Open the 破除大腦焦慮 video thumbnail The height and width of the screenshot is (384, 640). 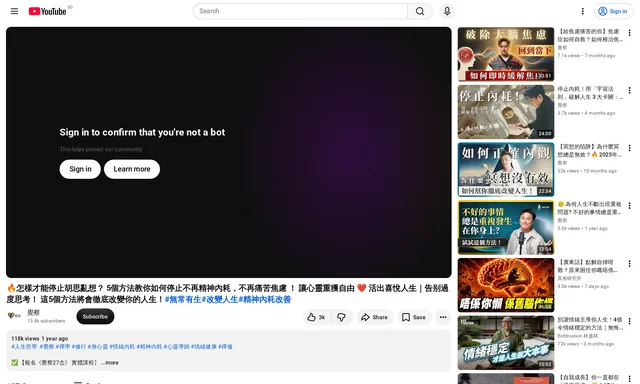506,54
